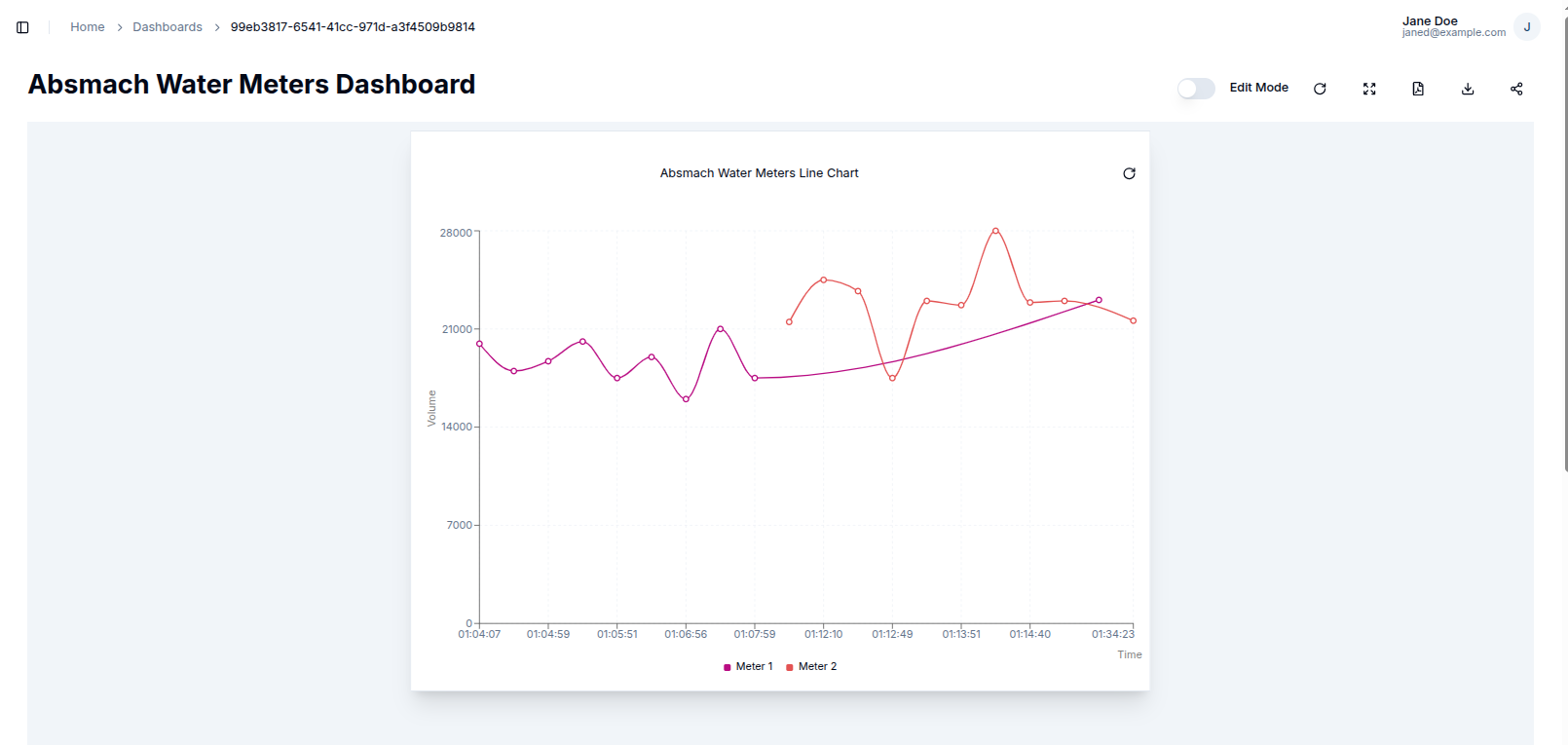Hide the Meter 2 series via legend
The height and width of the screenshot is (745, 1568).
pyautogui.click(x=817, y=666)
